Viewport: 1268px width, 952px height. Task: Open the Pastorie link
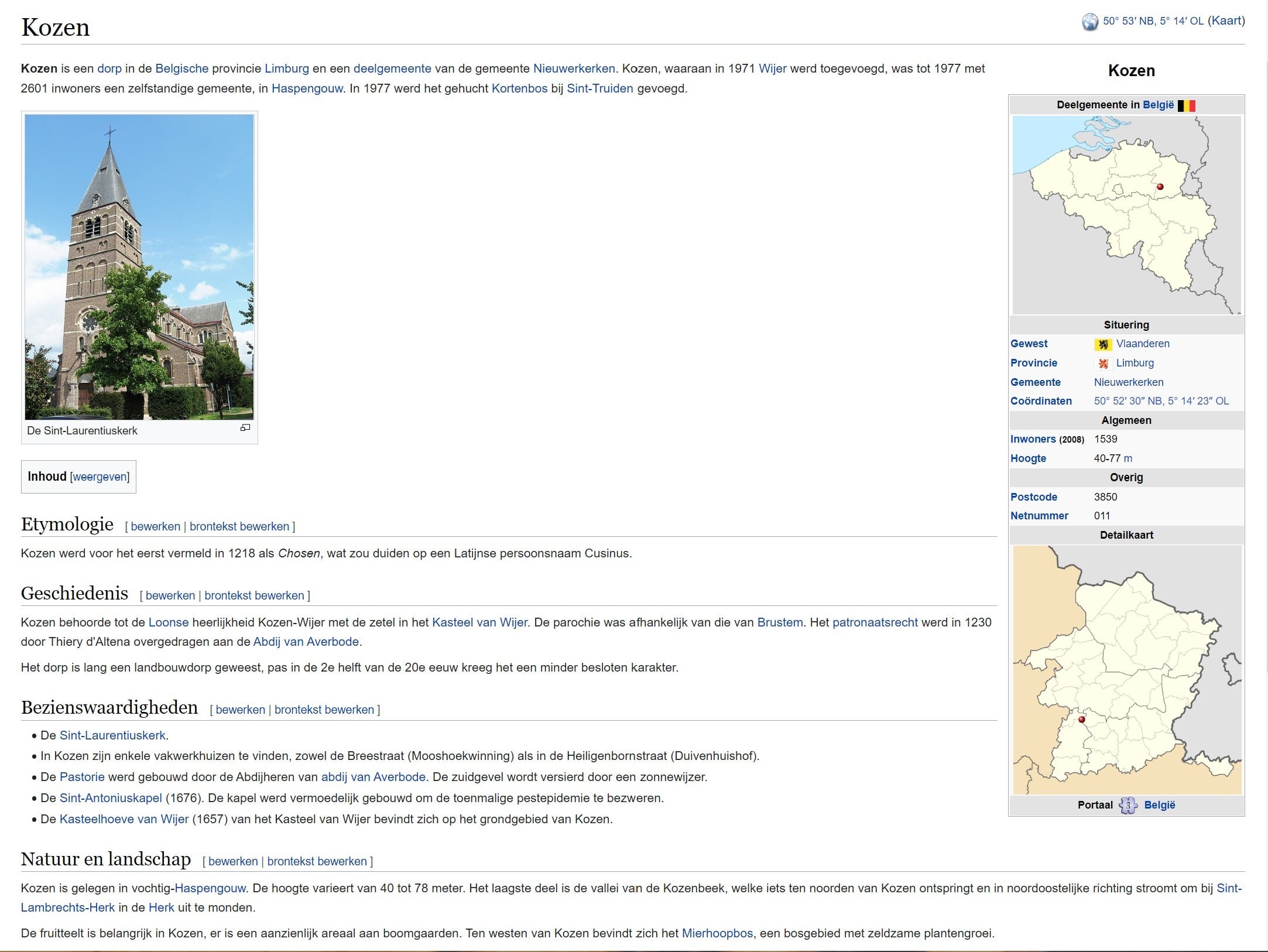tap(82, 777)
